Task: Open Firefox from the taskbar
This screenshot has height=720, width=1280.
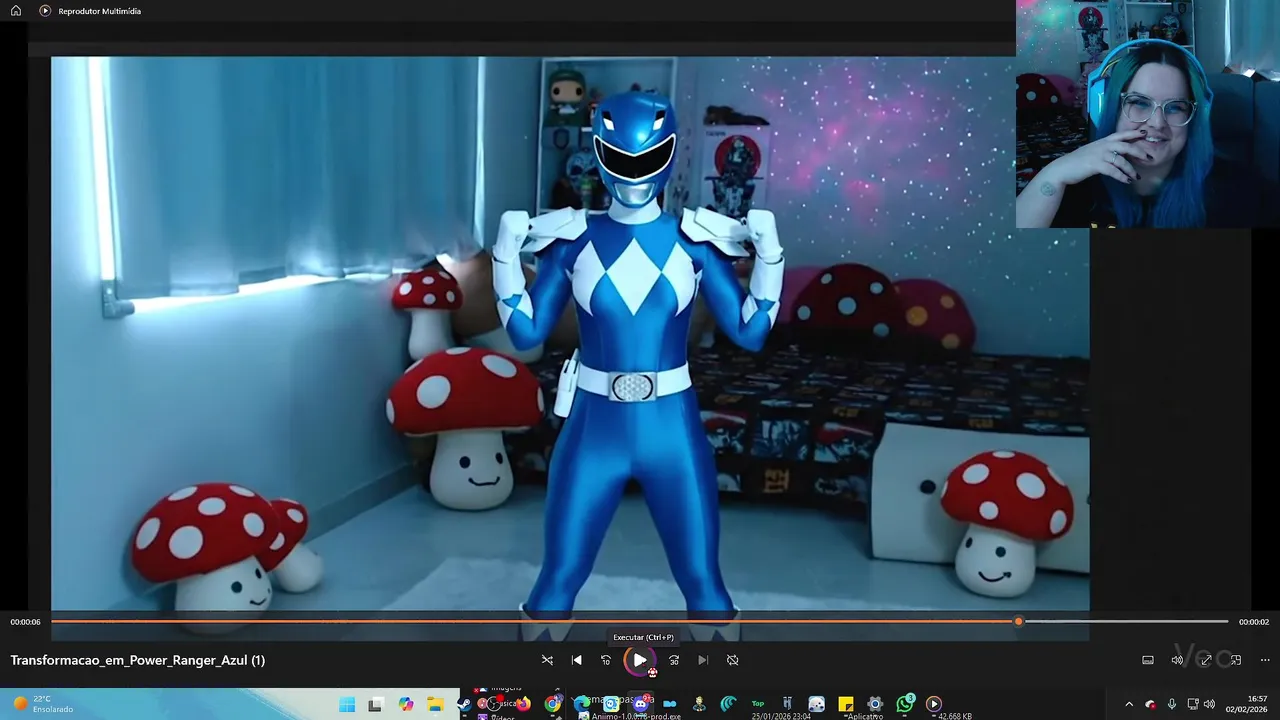Action: 523,704
